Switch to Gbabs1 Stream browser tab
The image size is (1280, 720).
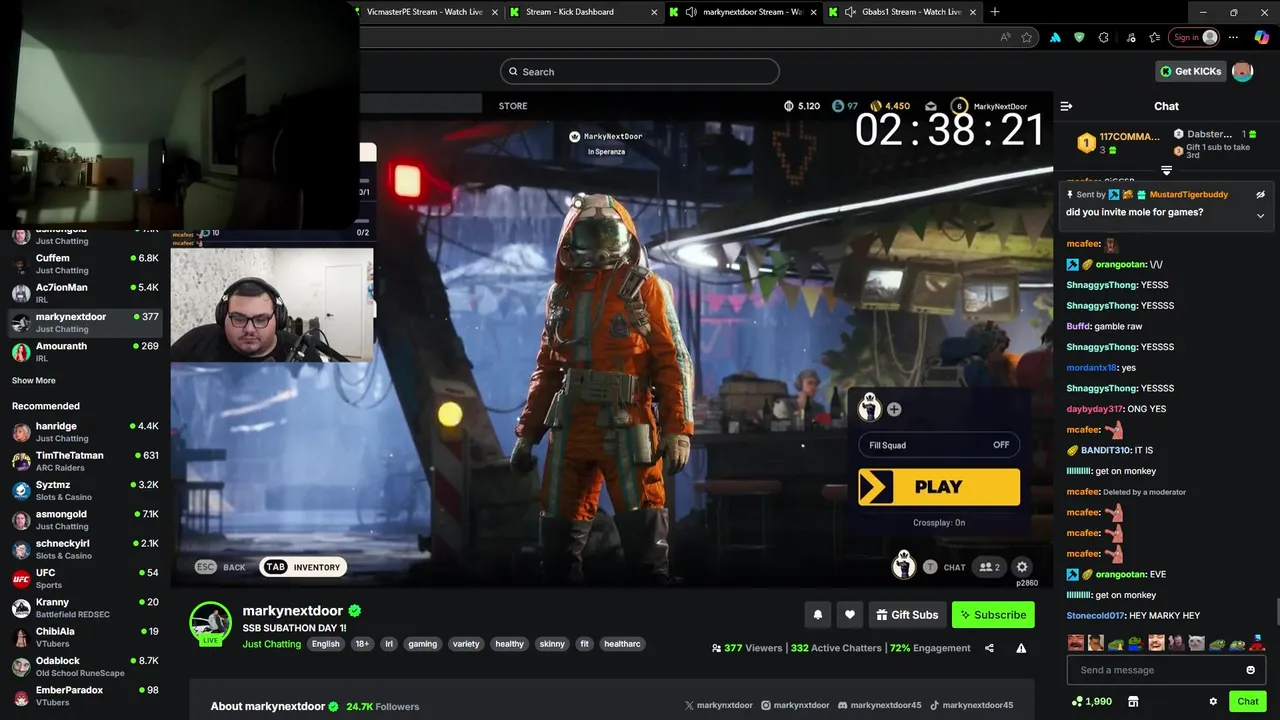(902, 12)
